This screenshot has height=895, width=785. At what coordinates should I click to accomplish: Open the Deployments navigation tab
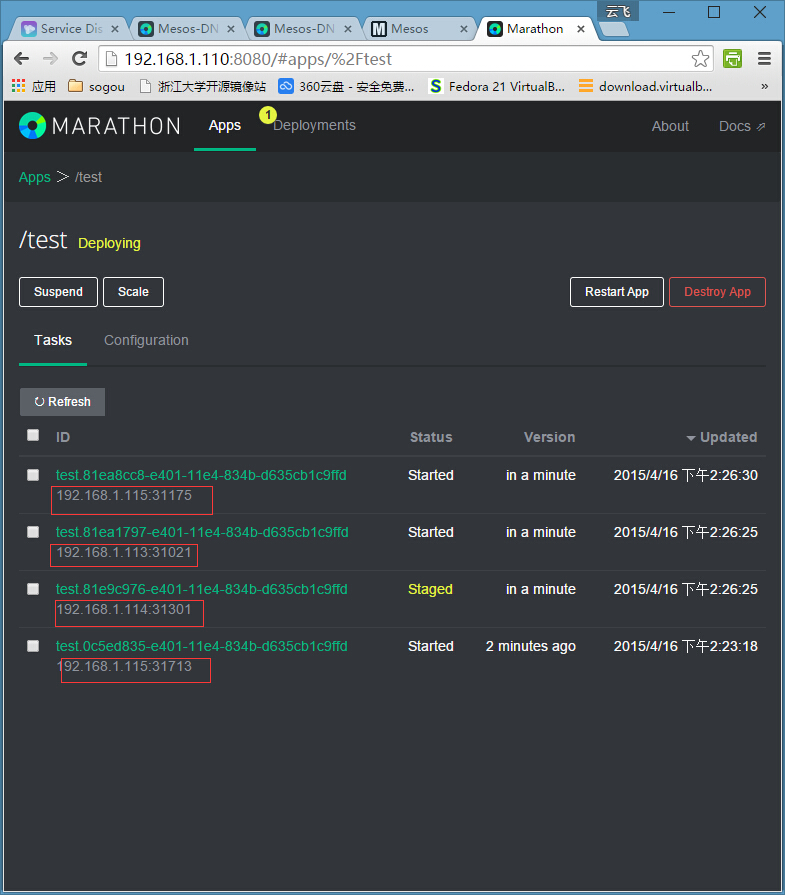(314, 126)
